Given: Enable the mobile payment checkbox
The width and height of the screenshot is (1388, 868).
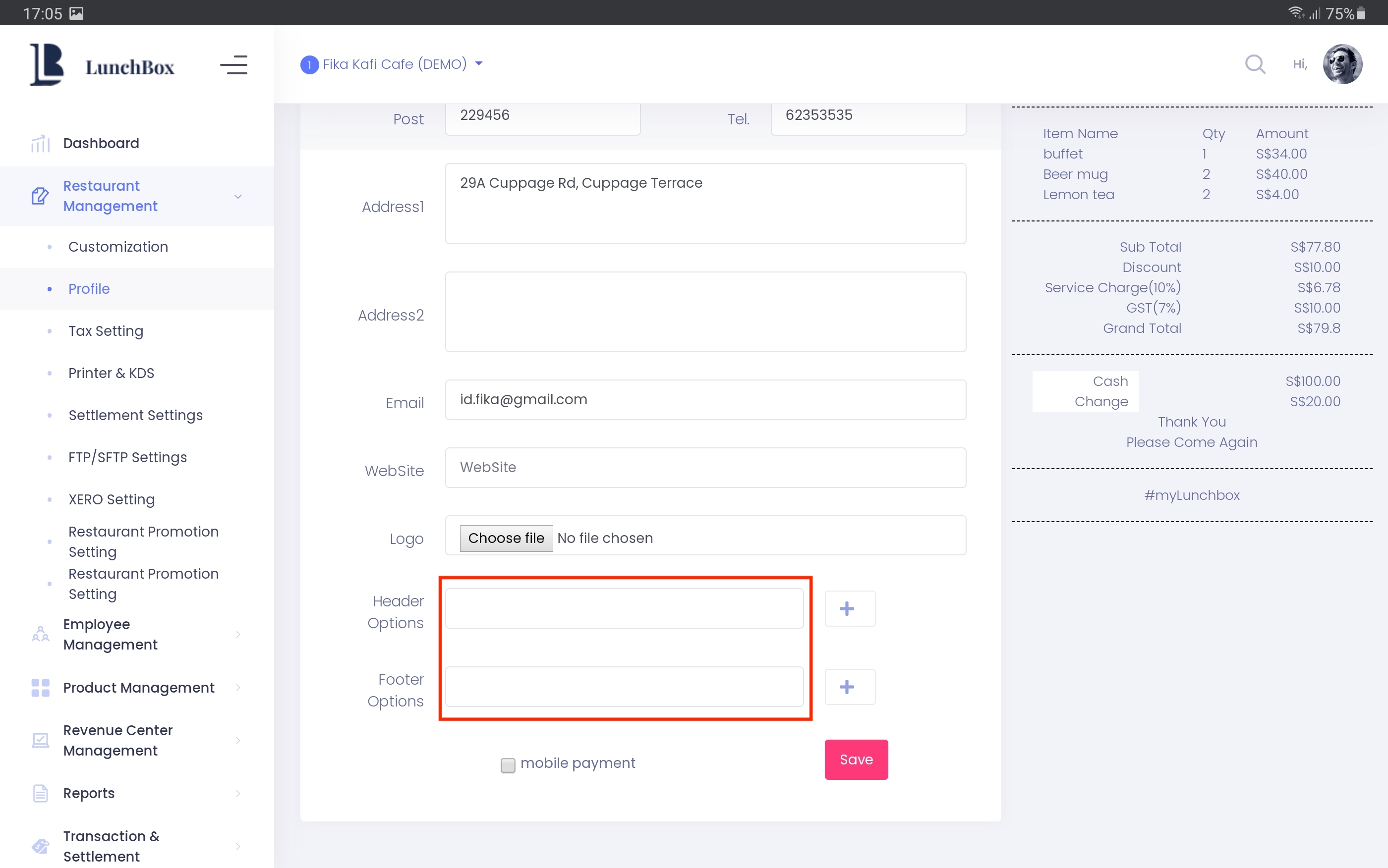Looking at the screenshot, I should (x=508, y=764).
